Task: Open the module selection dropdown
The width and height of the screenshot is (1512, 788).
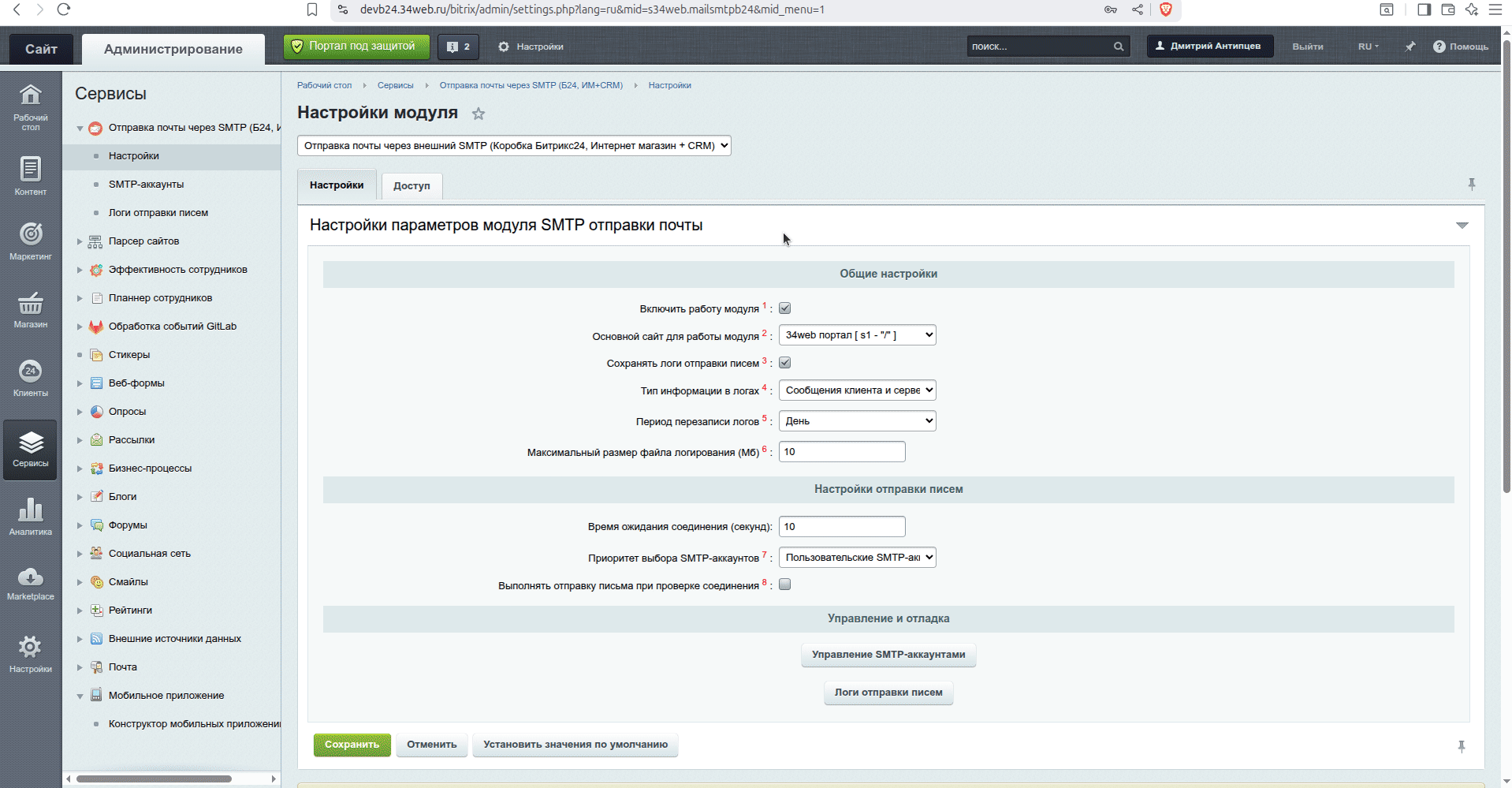Action: (514, 145)
